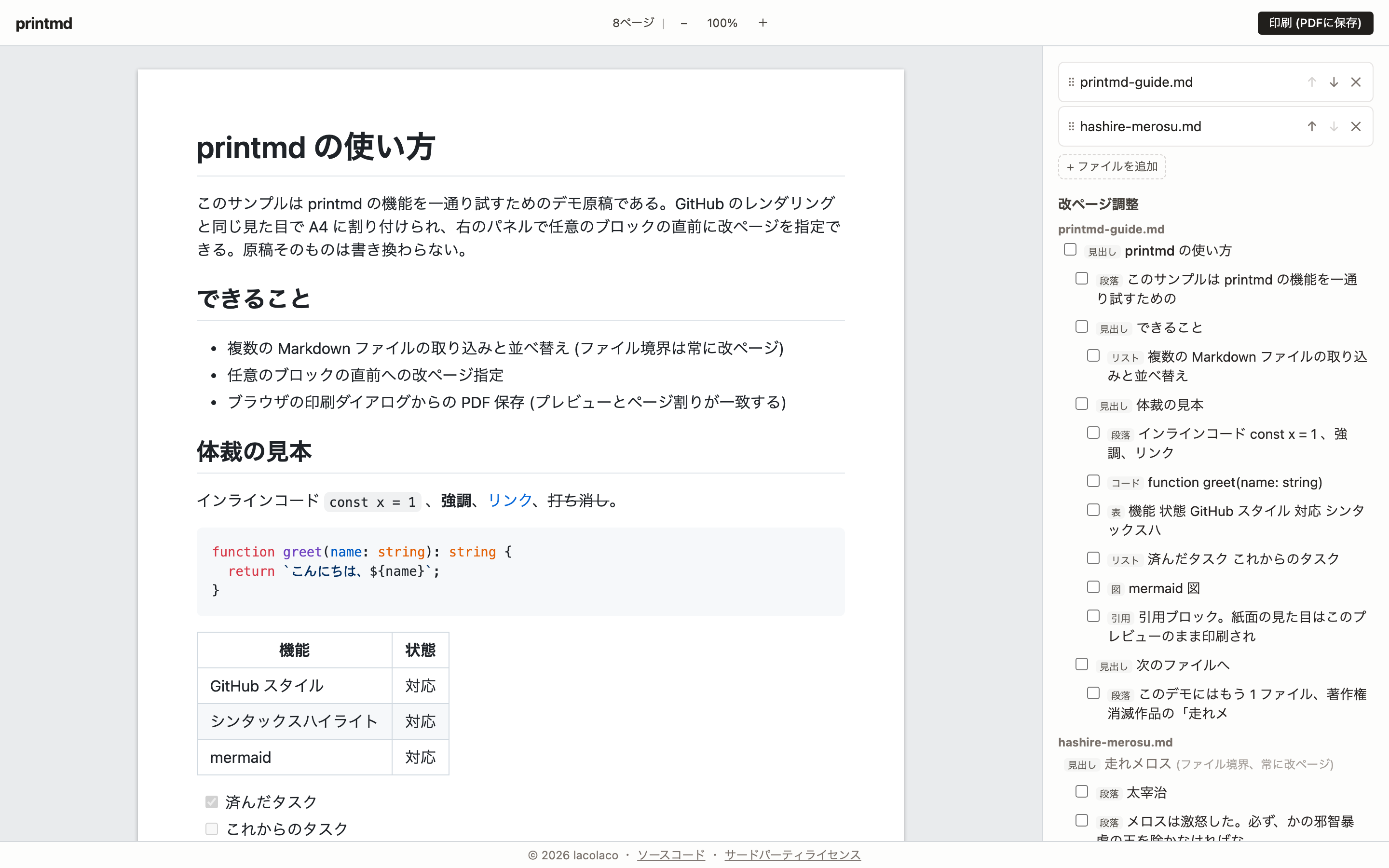Viewport: 1389px width, 868px height.
Task: Toggle page break before list 済んだタスク
Action: click(x=1093, y=558)
